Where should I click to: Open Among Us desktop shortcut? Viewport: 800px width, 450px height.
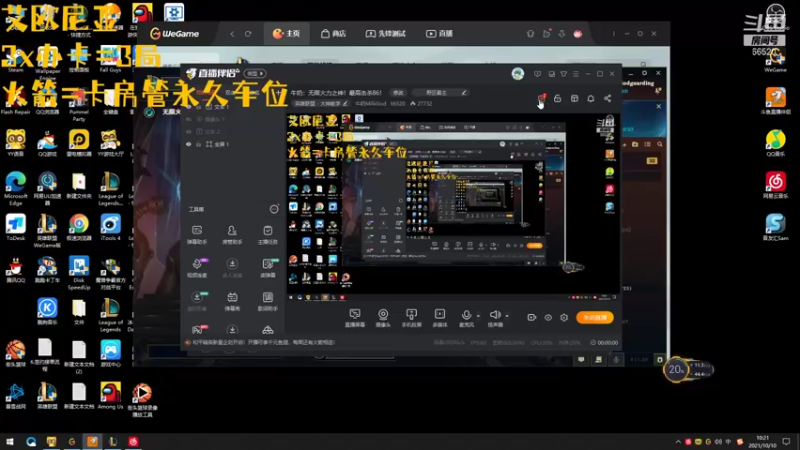pyautogui.click(x=111, y=396)
